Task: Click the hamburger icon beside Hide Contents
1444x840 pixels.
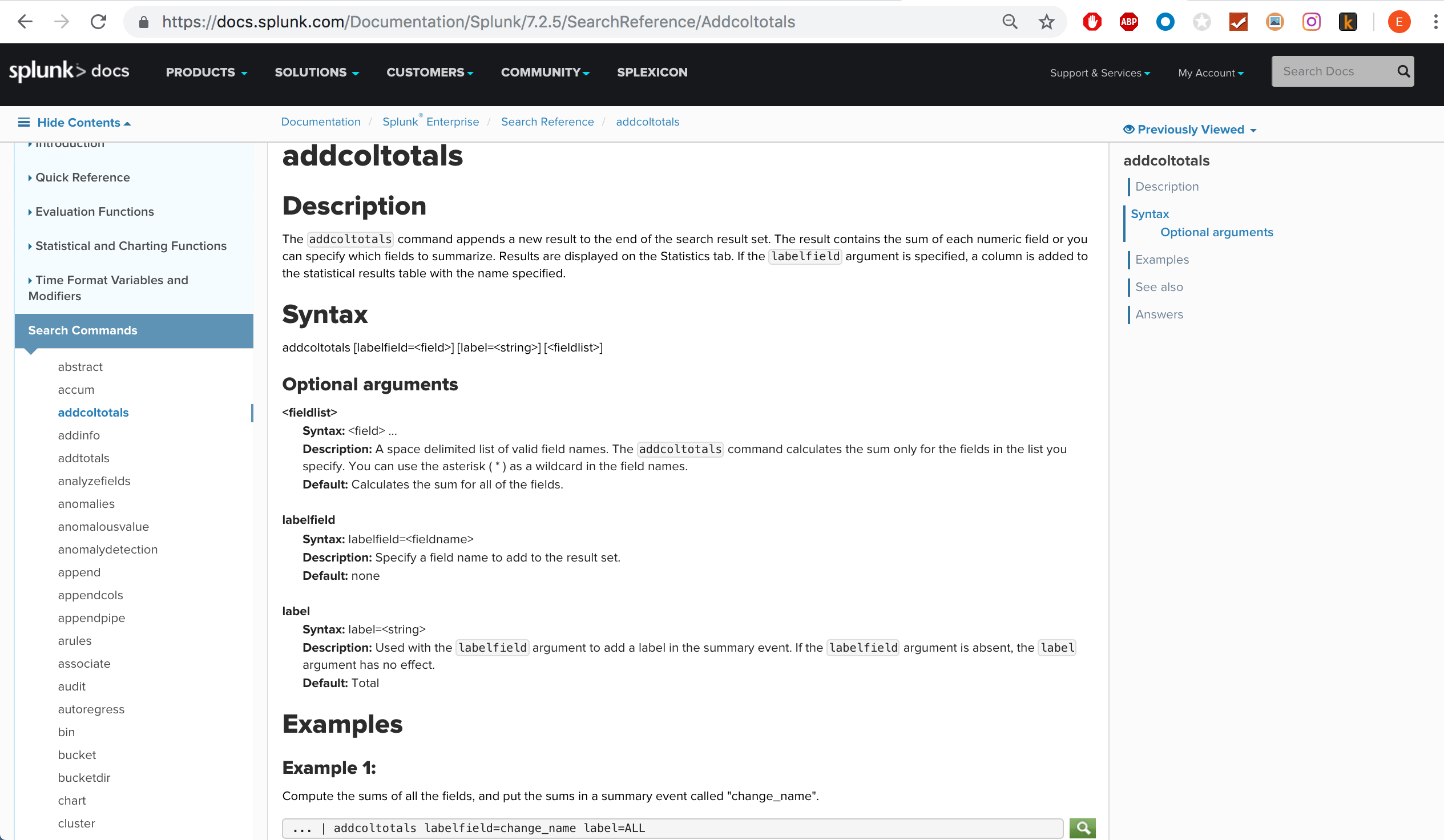Action: [x=23, y=122]
